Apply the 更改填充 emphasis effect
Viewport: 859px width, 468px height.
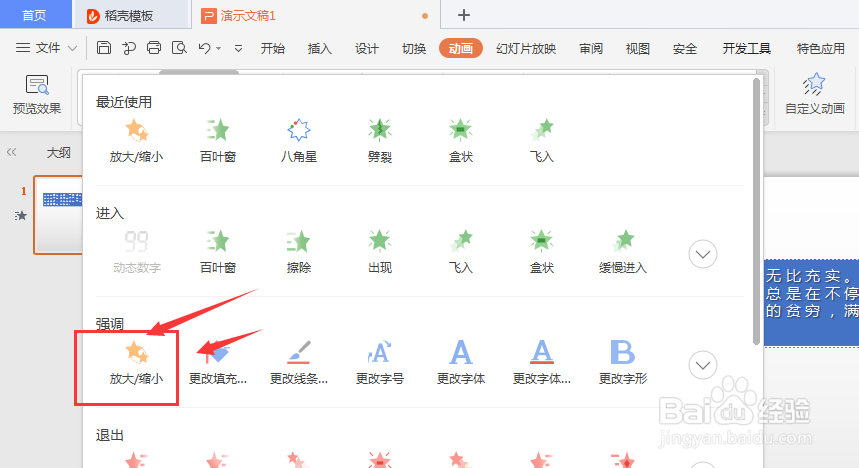coord(217,363)
